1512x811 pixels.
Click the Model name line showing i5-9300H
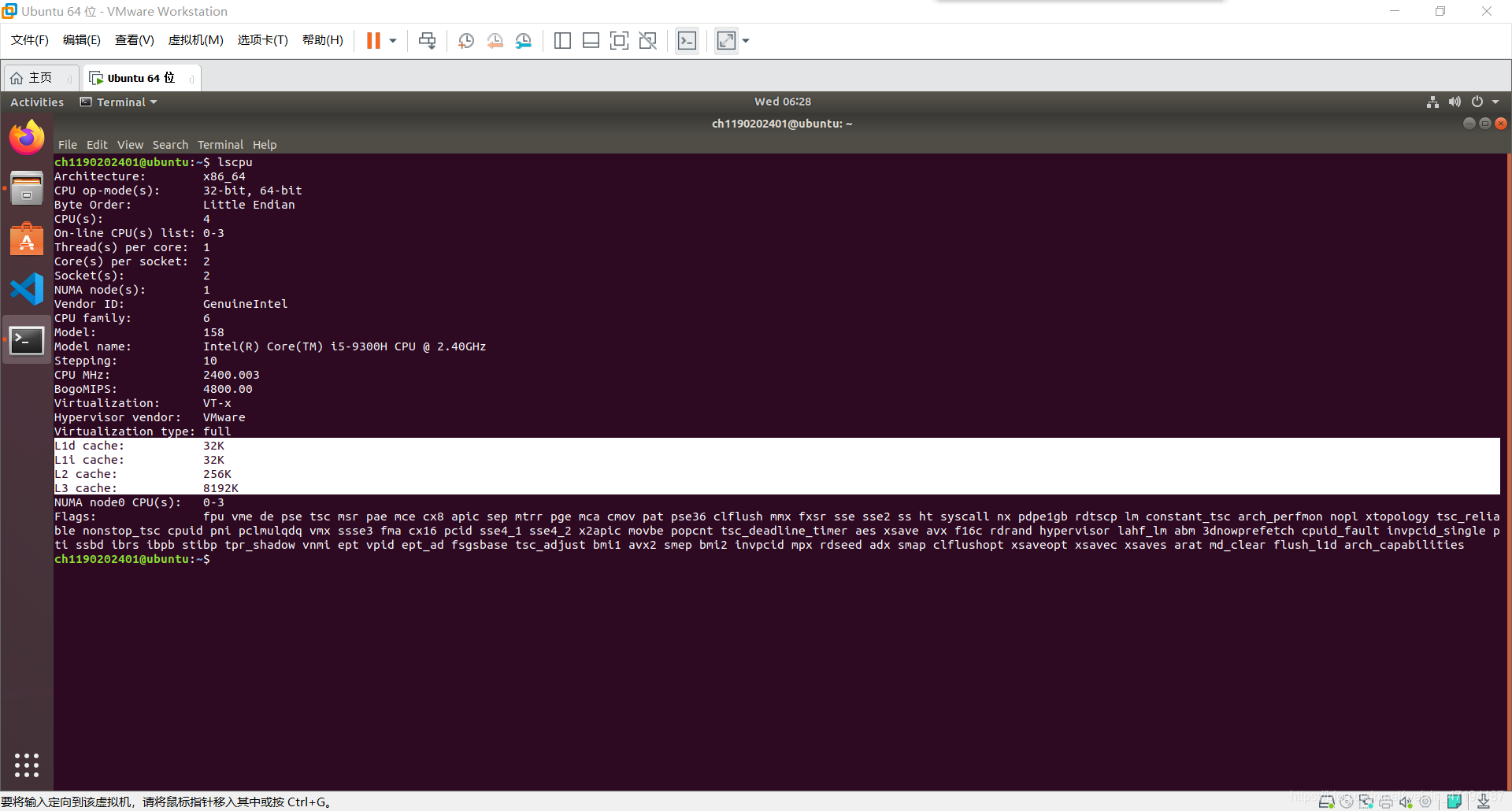(270, 346)
